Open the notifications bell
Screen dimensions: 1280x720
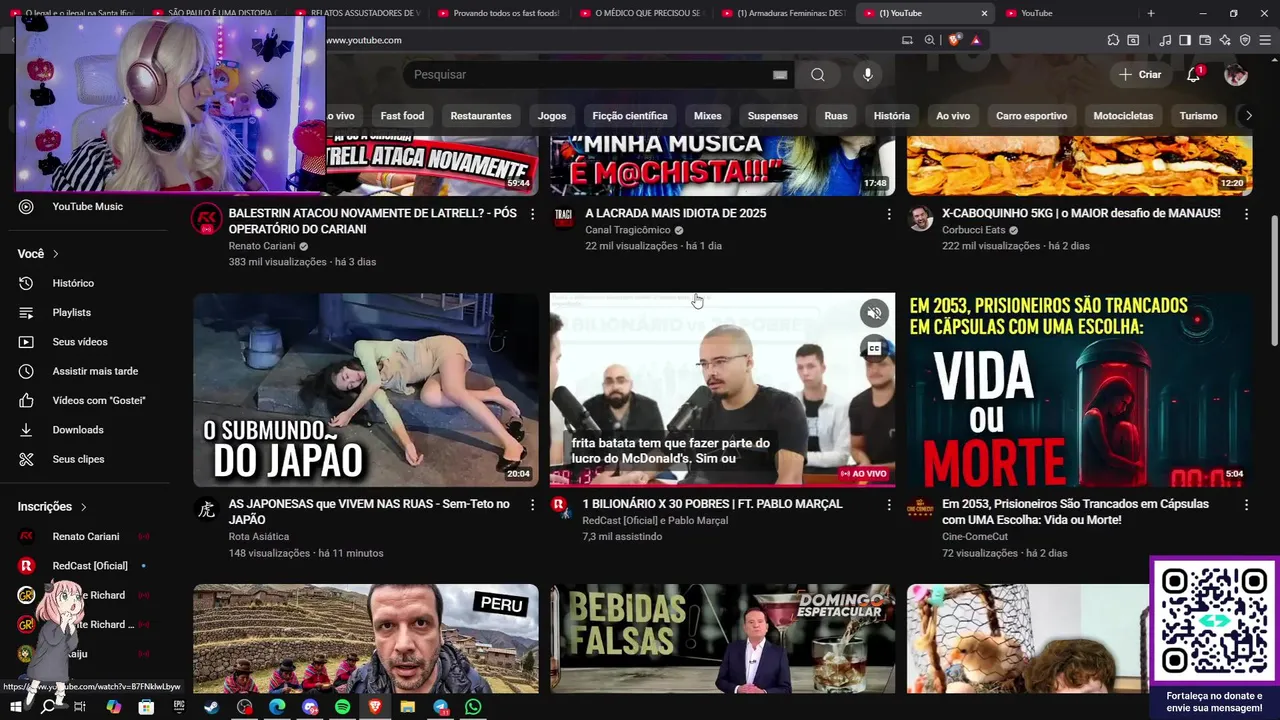tap(1193, 75)
